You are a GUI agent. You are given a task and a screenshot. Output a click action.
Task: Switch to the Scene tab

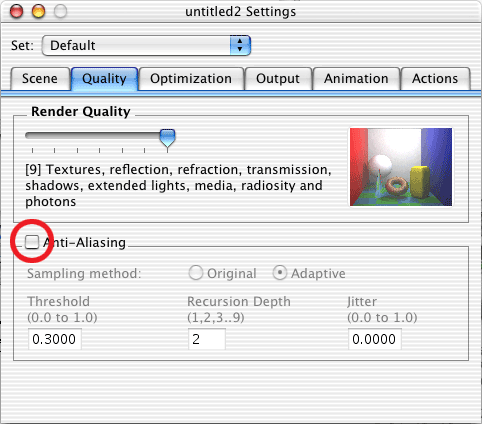point(40,79)
